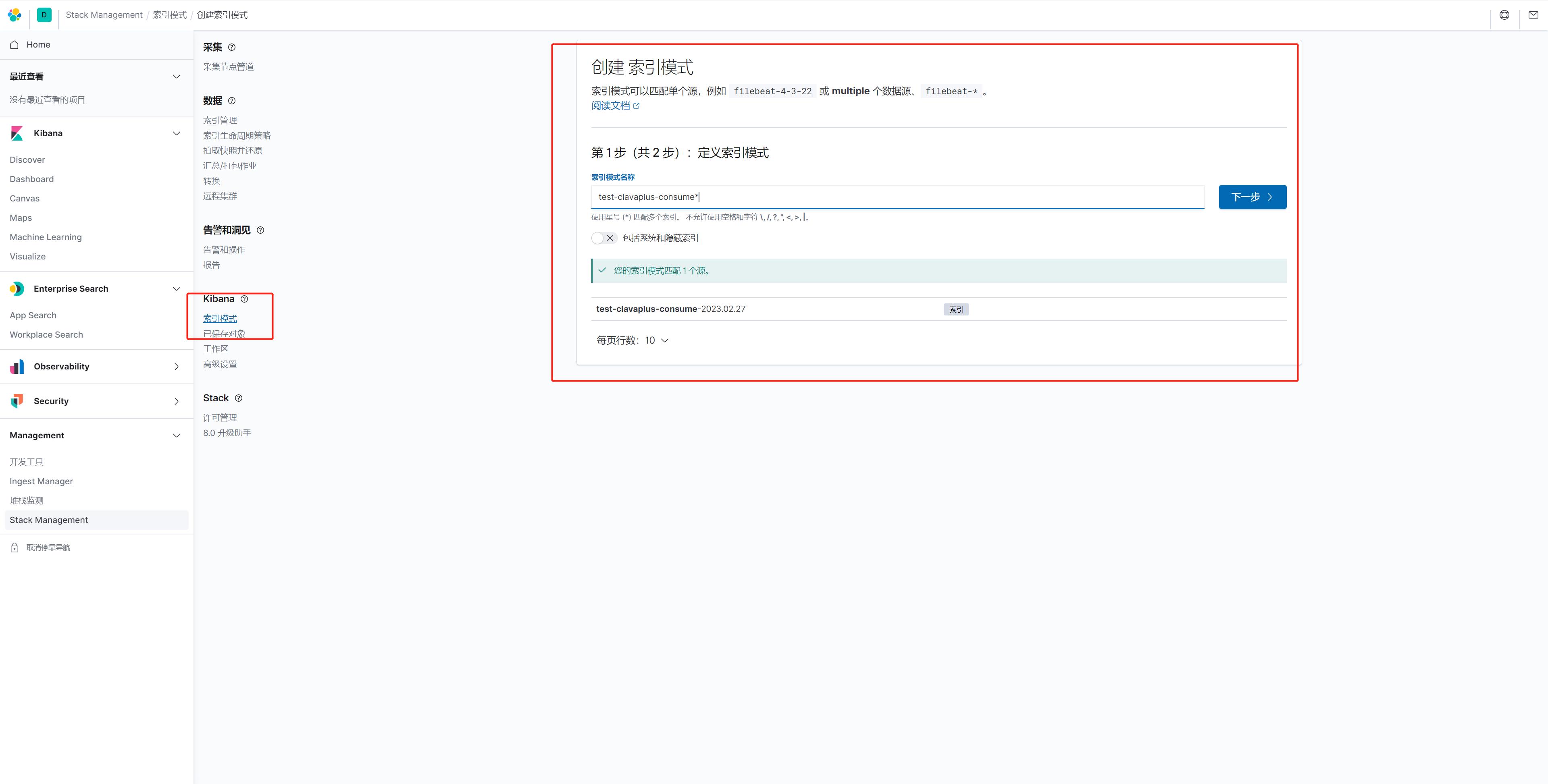
Task: Open 索引生命周期策略
Action: coord(237,136)
